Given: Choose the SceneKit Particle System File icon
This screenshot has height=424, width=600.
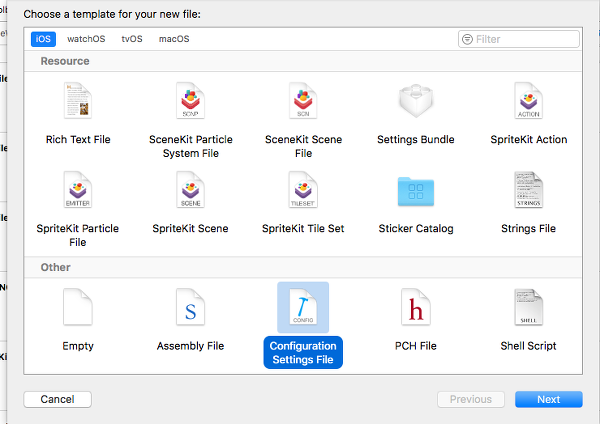Looking at the screenshot, I should pyautogui.click(x=191, y=101).
